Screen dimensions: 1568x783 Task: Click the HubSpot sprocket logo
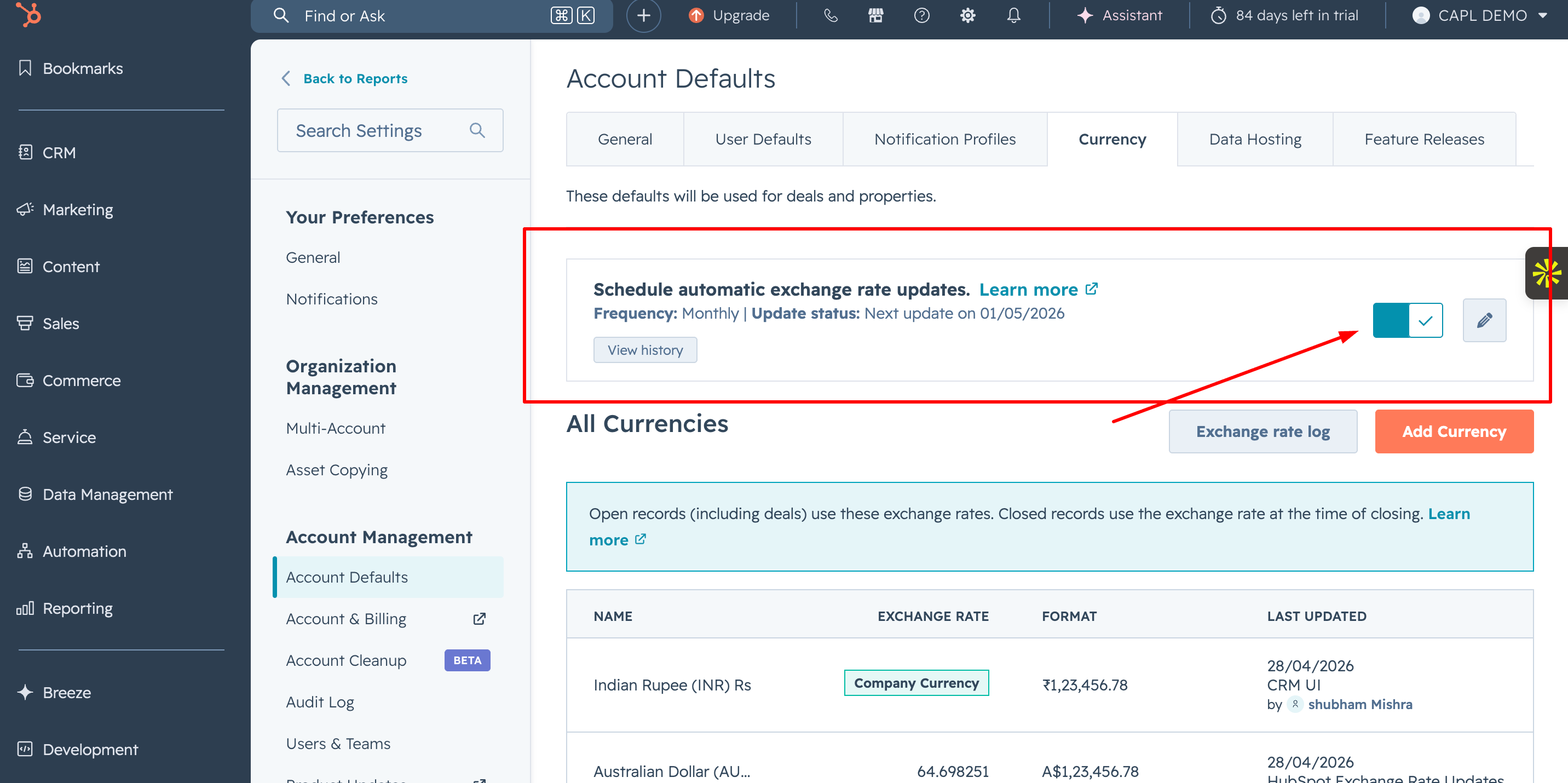click(28, 15)
